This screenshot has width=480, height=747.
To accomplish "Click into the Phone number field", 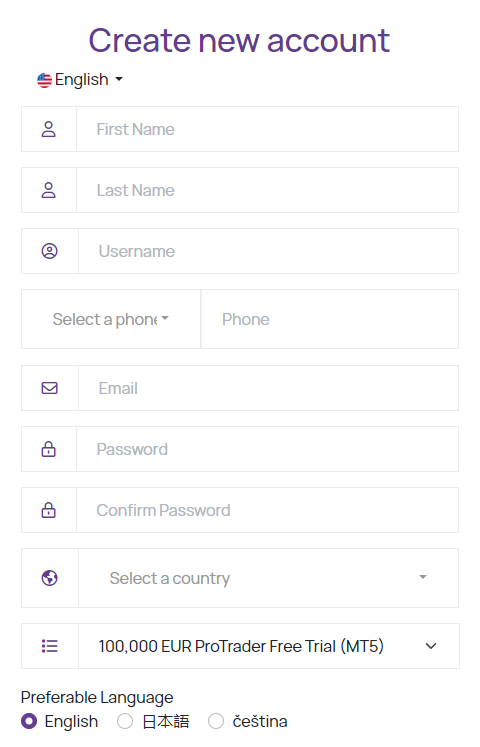I will [330, 319].
